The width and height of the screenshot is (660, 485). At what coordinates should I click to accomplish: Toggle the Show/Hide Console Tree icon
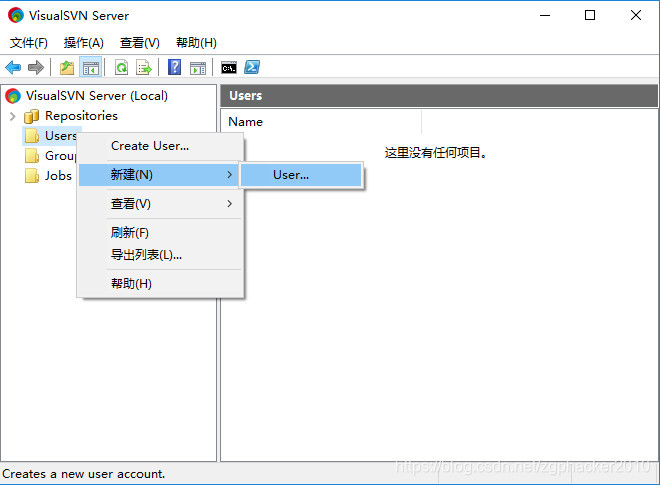tap(90, 67)
